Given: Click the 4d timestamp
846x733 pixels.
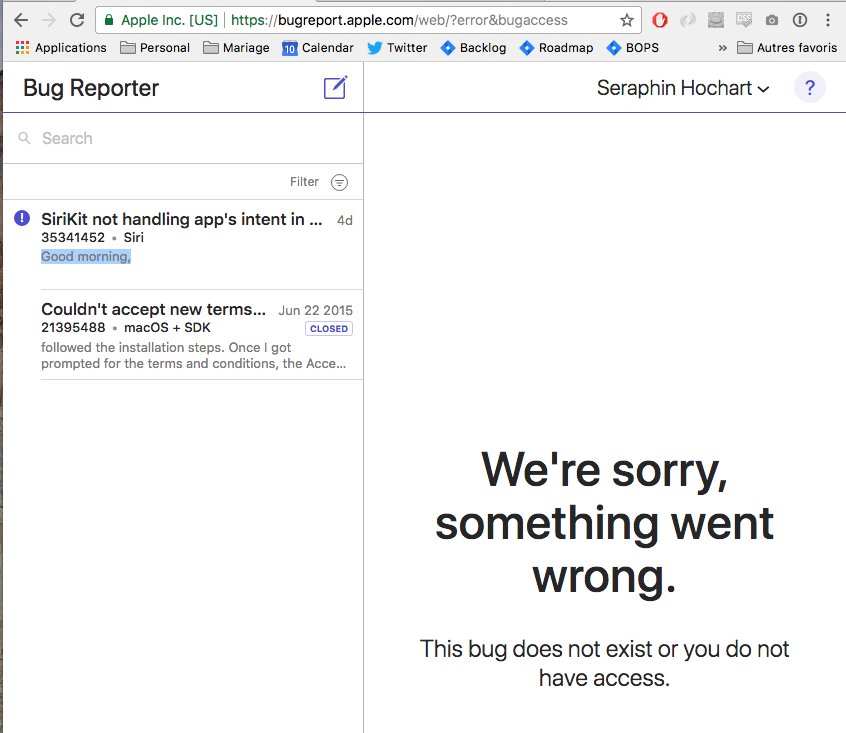Looking at the screenshot, I should point(345,220).
